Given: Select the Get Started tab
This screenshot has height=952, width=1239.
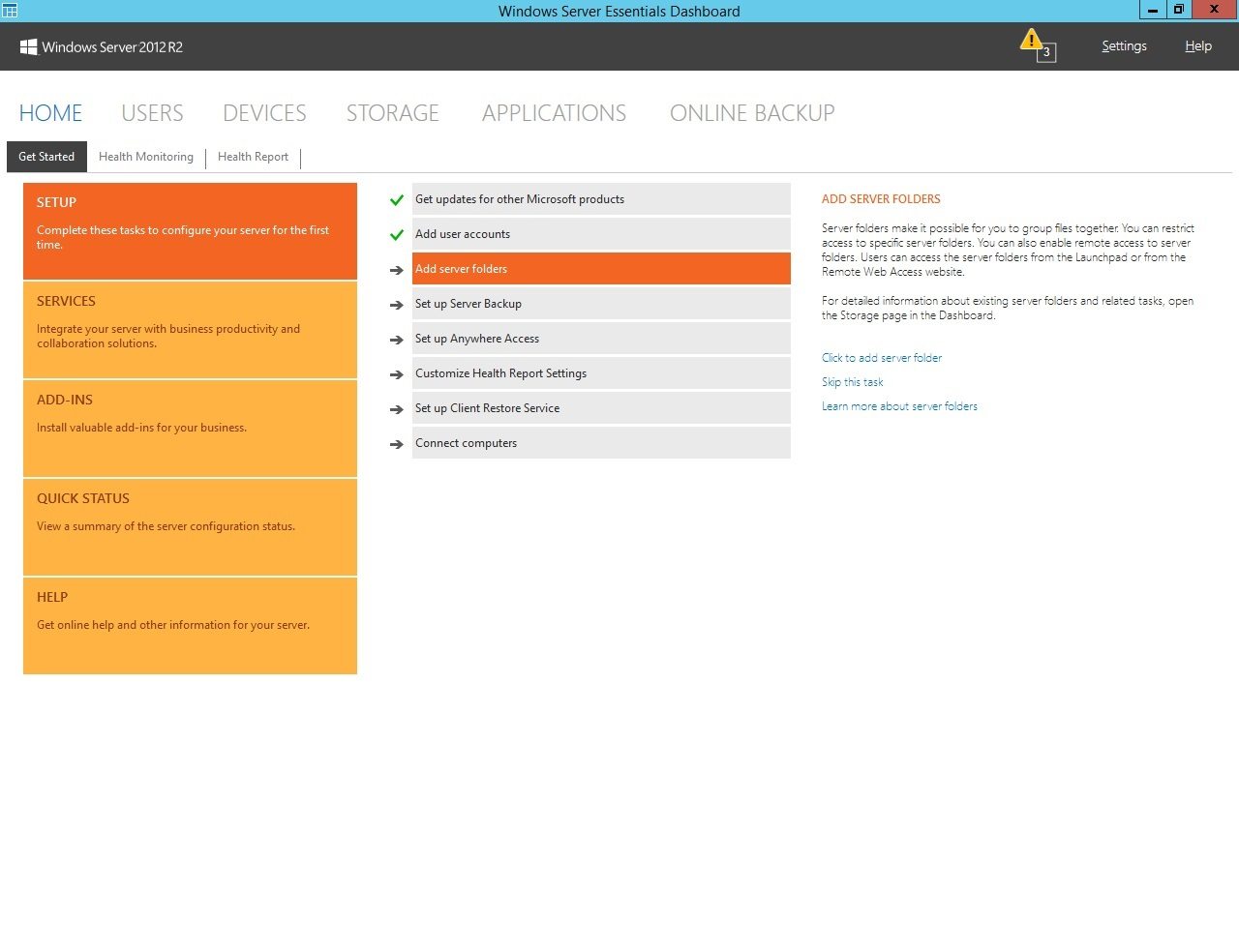Looking at the screenshot, I should (46, 157).
